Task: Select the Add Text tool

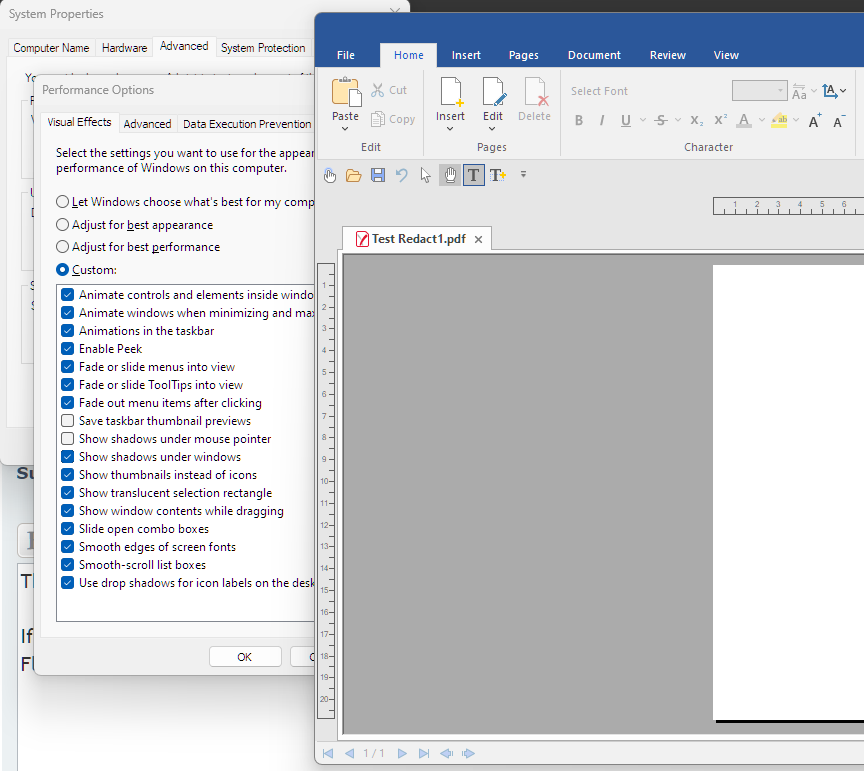Action: click(497, 175)
